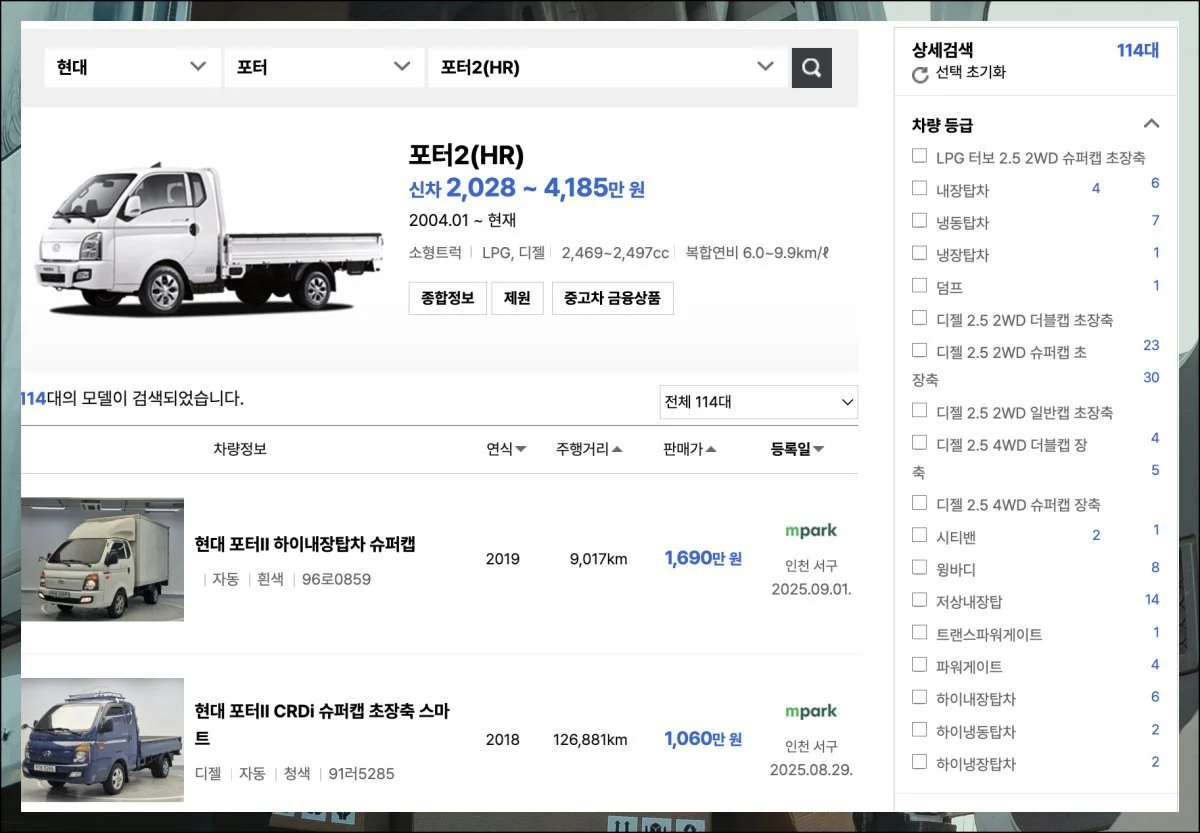
Task: Click the 제원 button
Action: [x=516, y=298]
